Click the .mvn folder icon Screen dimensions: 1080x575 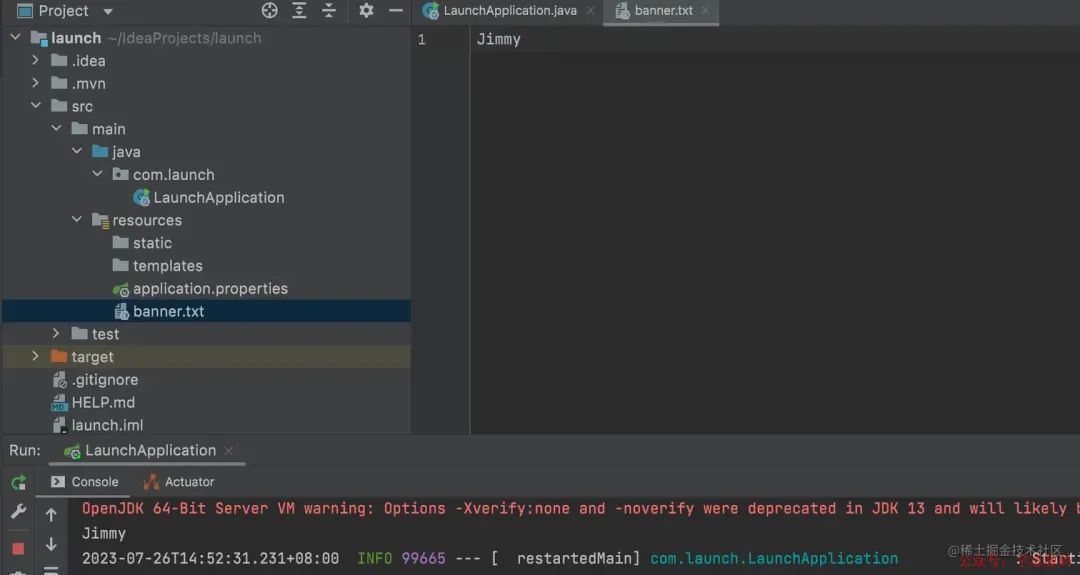tap(59, 83)
